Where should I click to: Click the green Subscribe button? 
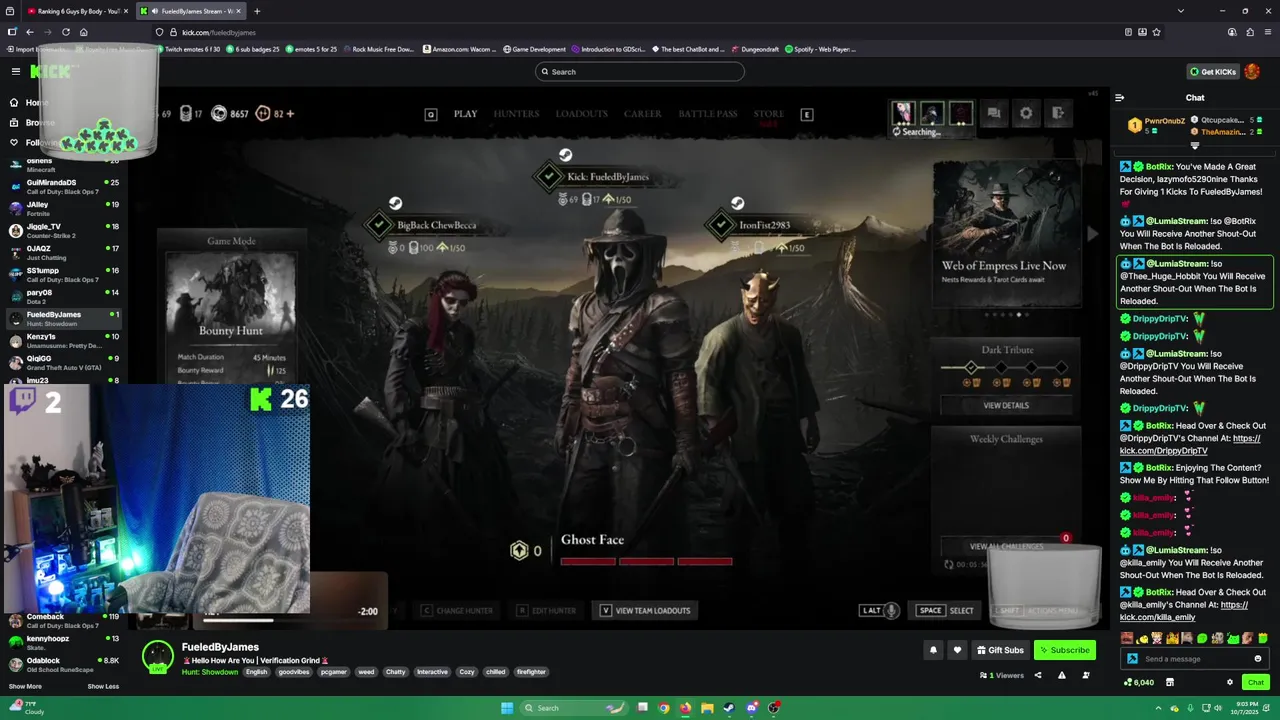click(x=1064, y=650)
